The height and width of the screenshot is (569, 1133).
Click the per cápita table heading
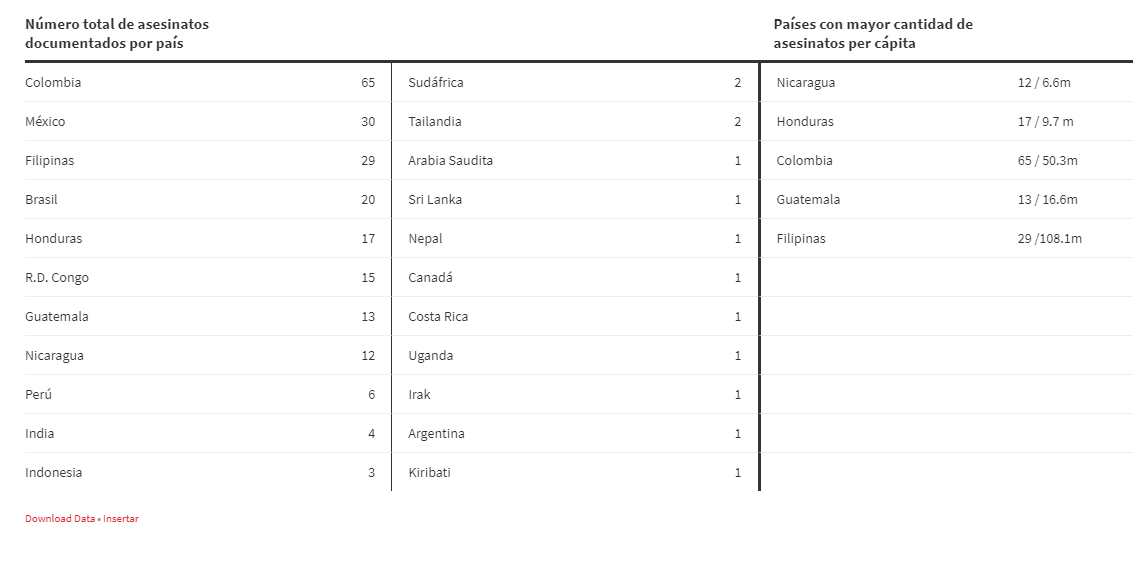[872, 34]
